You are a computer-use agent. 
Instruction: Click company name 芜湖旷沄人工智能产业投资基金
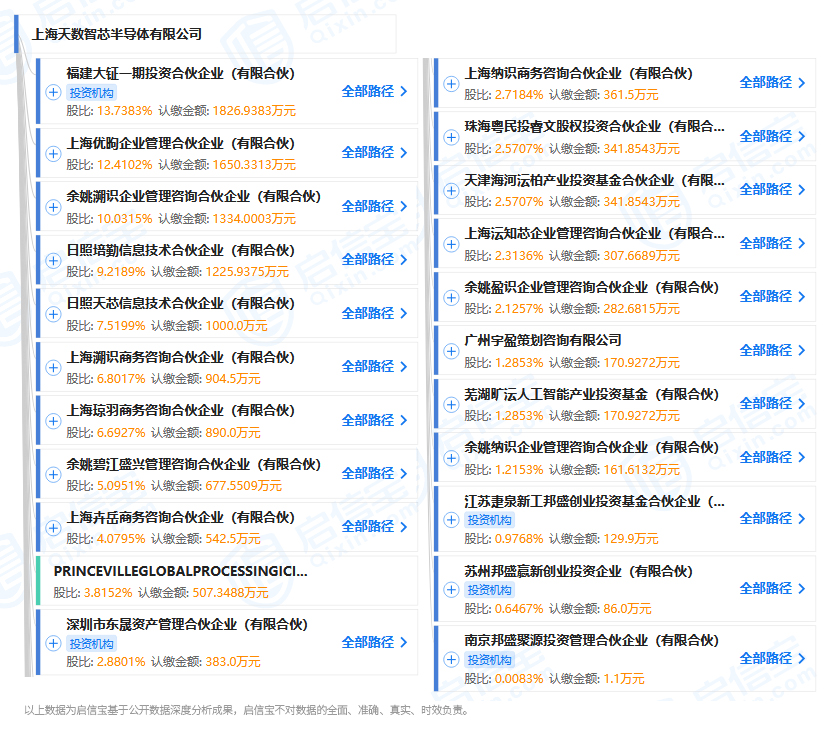(x=591, y=394)
